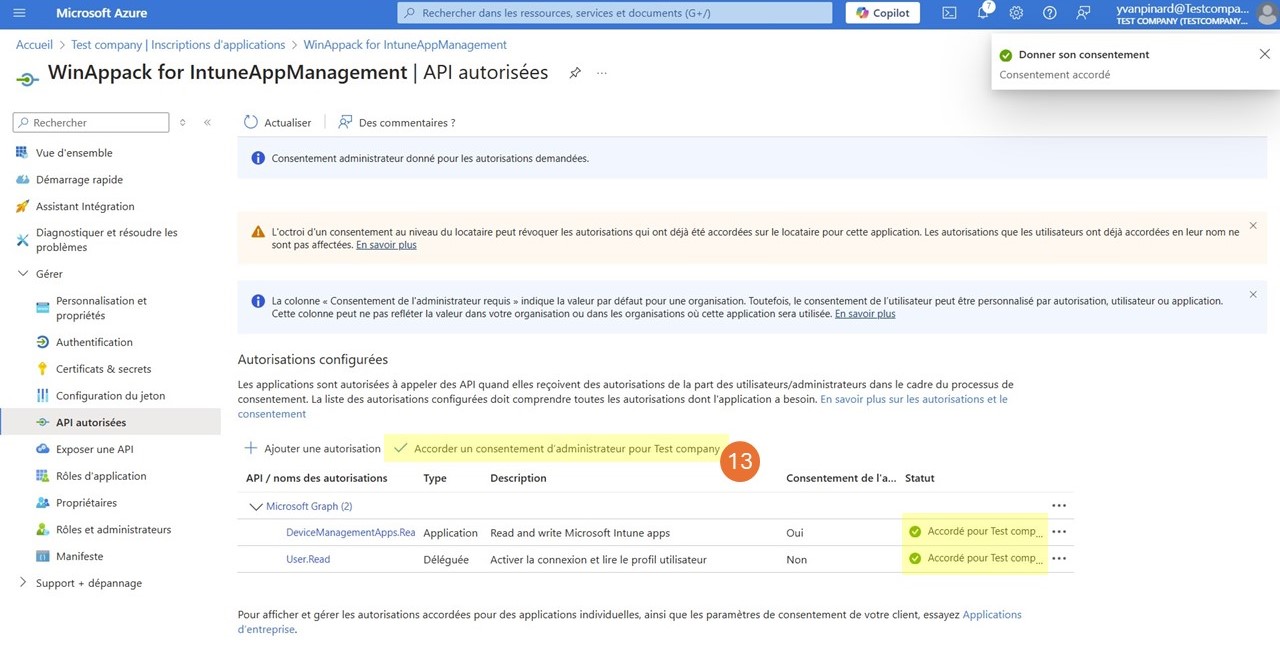Open Copilot from the top bar
This screenshot has height=646, width=1280.
click(x=881, y=12)
